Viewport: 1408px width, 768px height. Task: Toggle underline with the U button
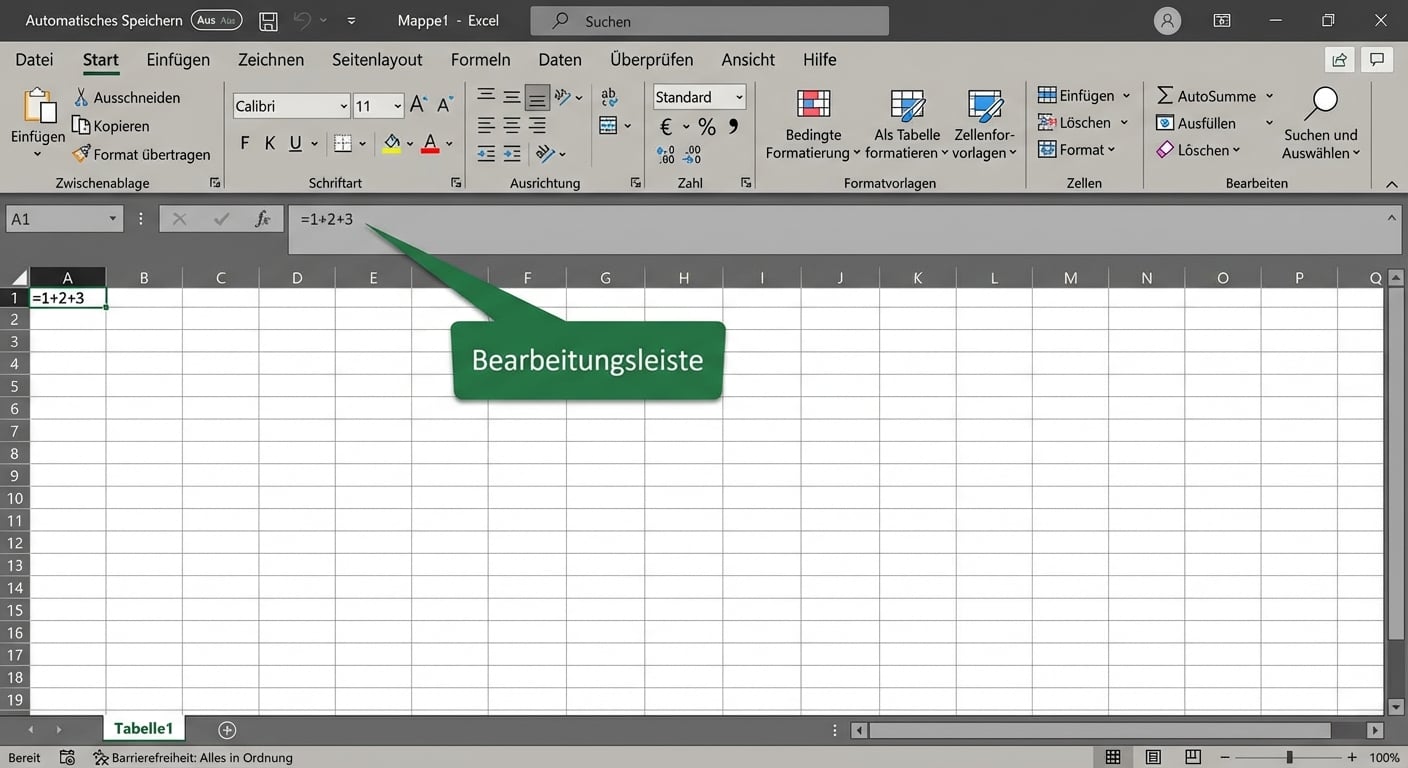295,143
